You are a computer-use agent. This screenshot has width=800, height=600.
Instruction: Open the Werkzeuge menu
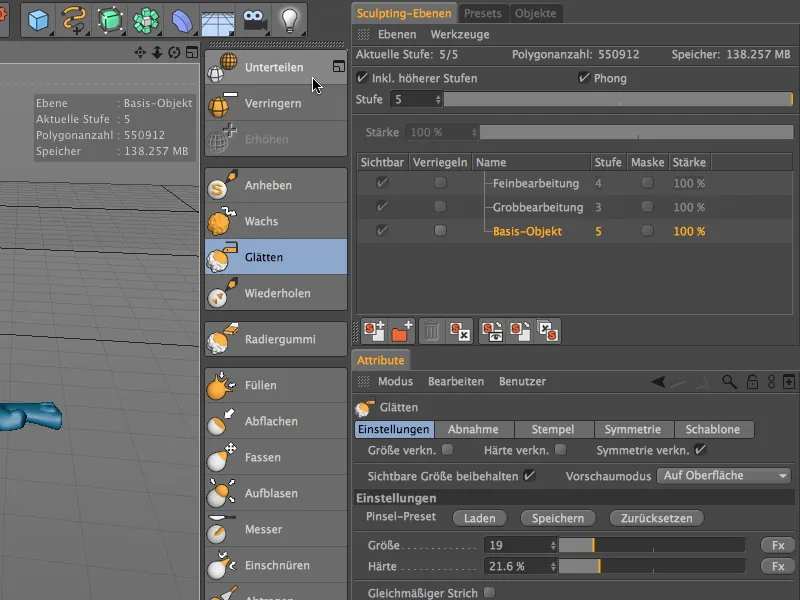click(x=460, y=34)
